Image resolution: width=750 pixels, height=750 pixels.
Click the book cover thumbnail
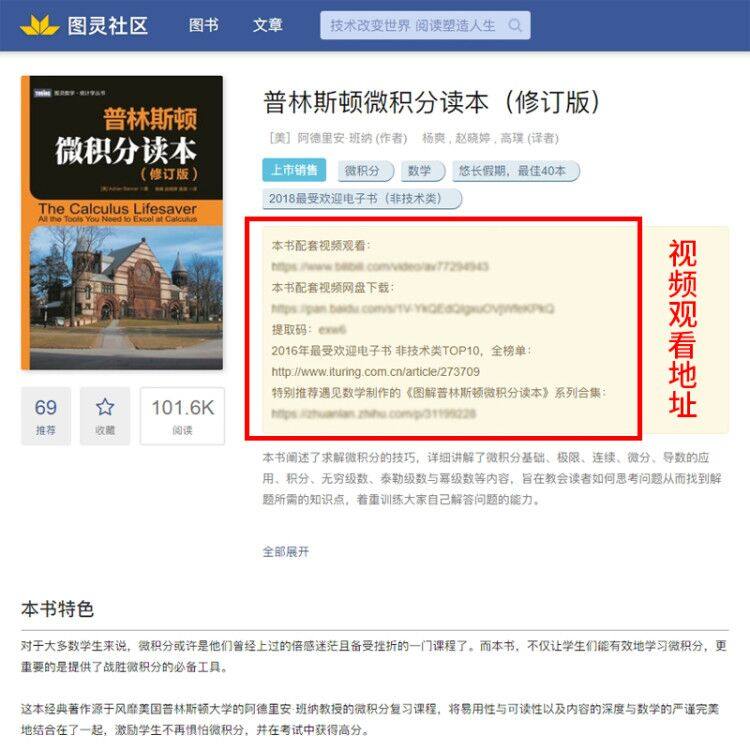tap(122, 222)
